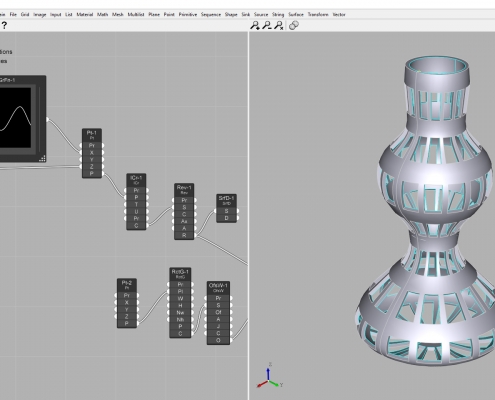Screen dimensions: 495x400
Task: Click the curve graph display in GrfIn-1 node
Action: (15, 118)
